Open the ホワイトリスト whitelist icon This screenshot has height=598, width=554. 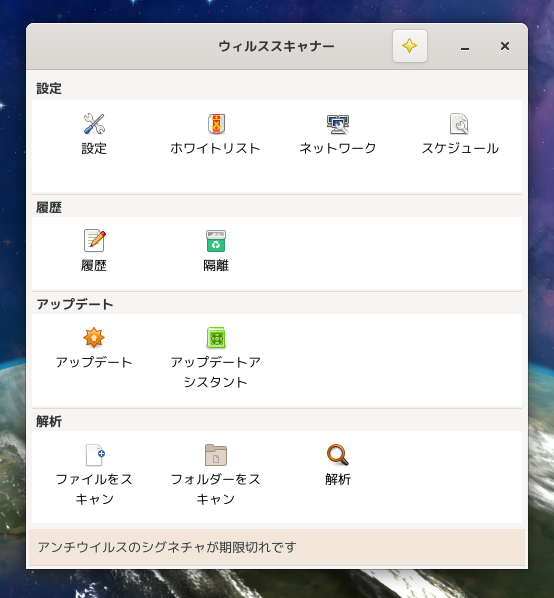[x=216, y=124]
